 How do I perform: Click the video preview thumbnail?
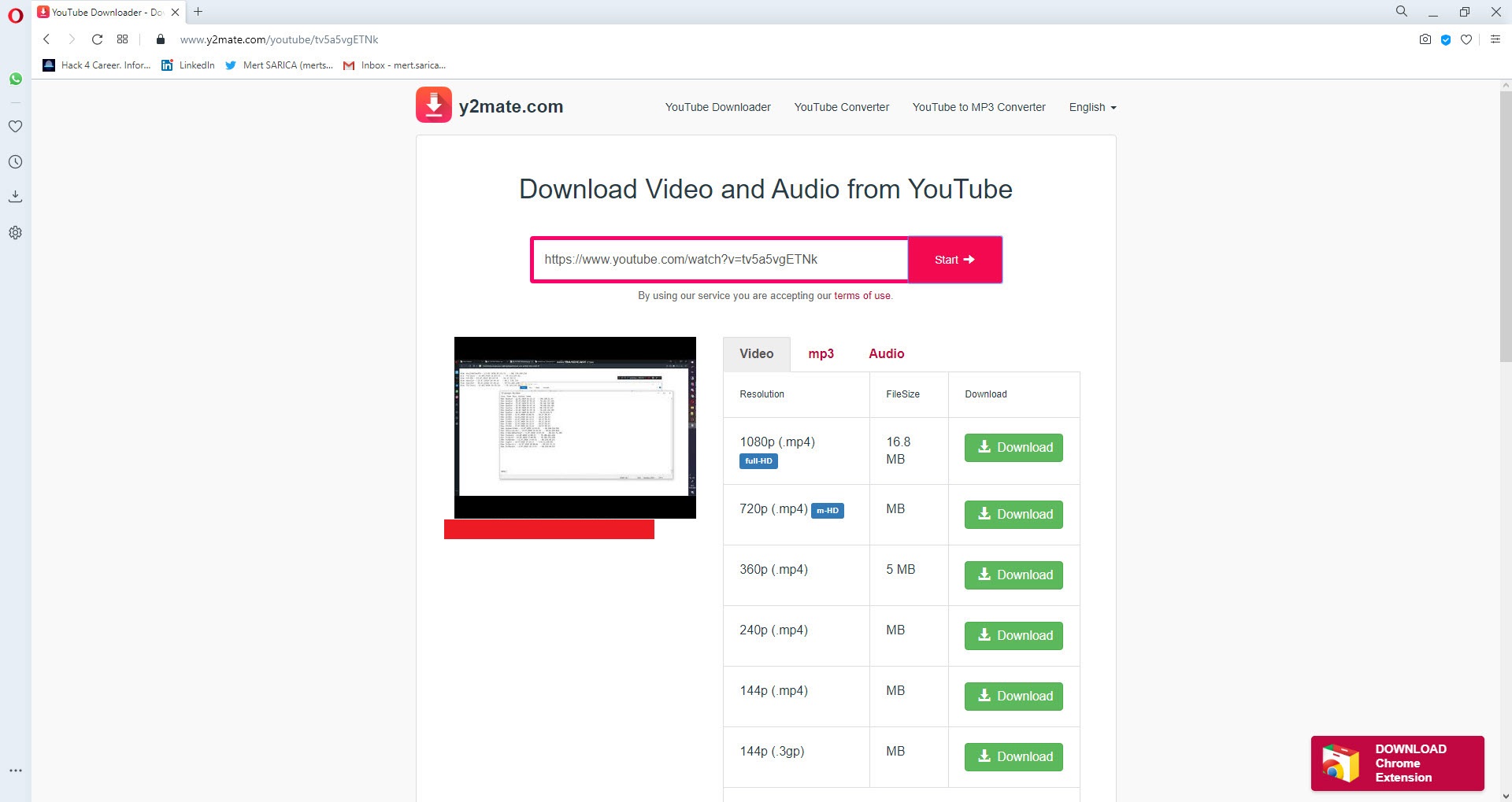click(575, 427)
